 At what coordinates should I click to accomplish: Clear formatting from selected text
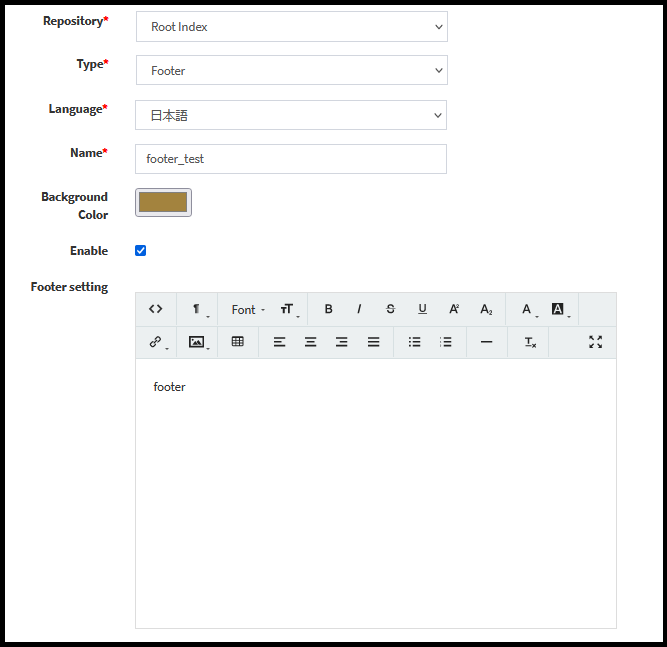click(x=530, y=342)
